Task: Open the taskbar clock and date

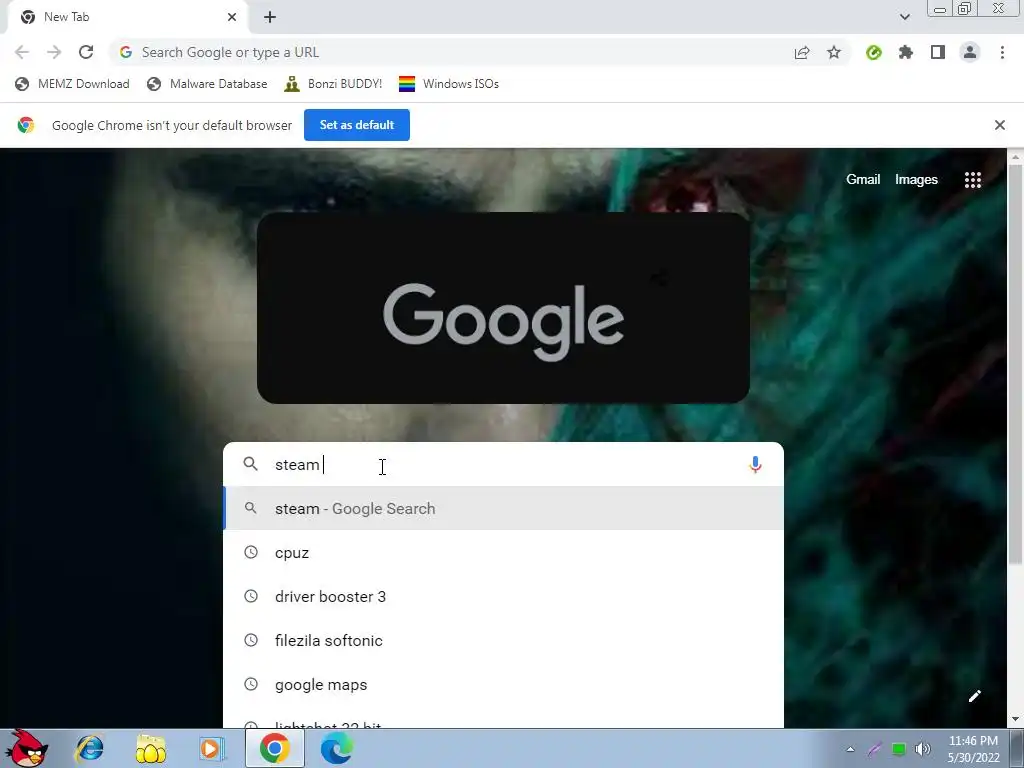Action: (973, 749)
